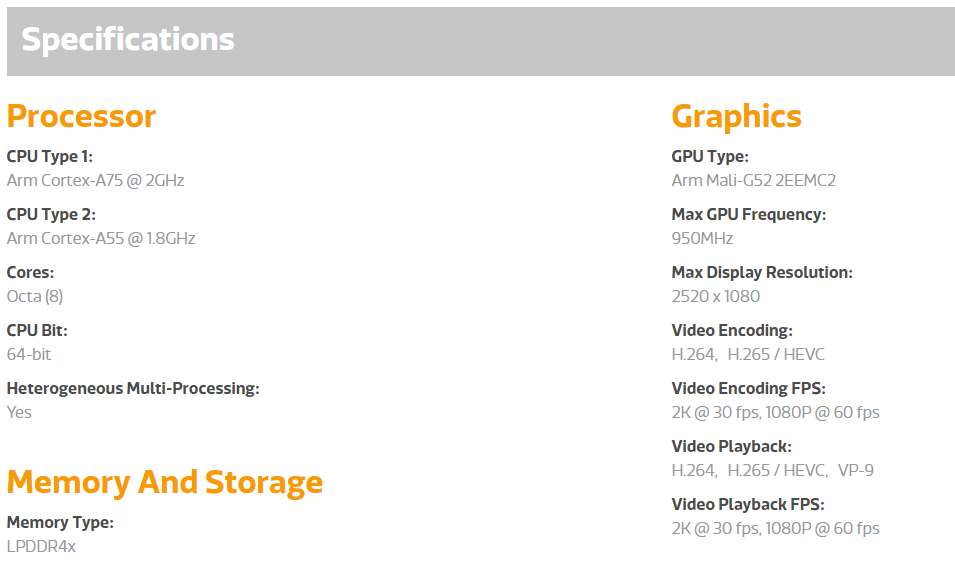Click the Octa (8) cores value
The image size is (955, 566).
(35, 296)
